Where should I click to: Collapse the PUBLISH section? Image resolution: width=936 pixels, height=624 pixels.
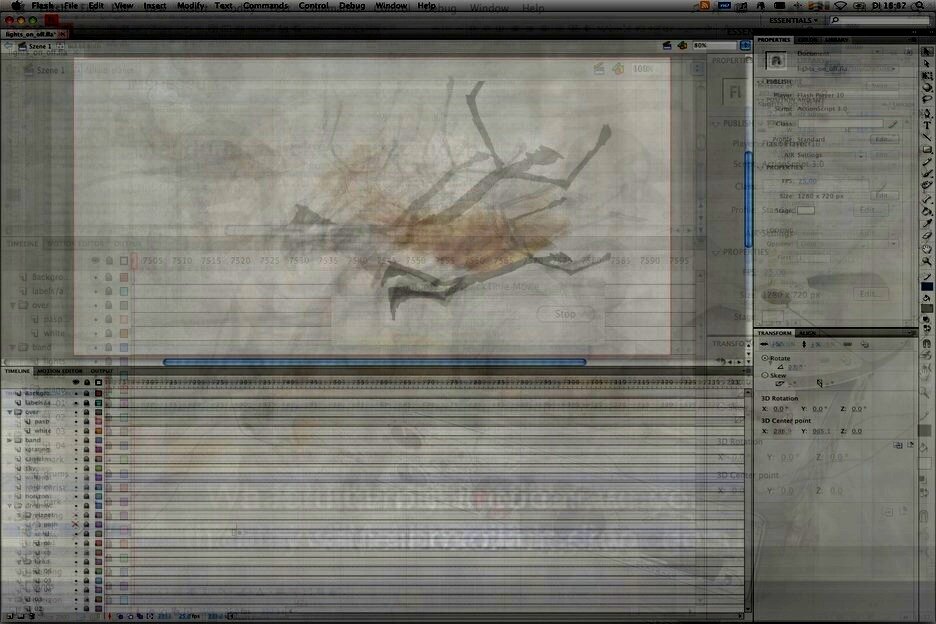[761, 82]
